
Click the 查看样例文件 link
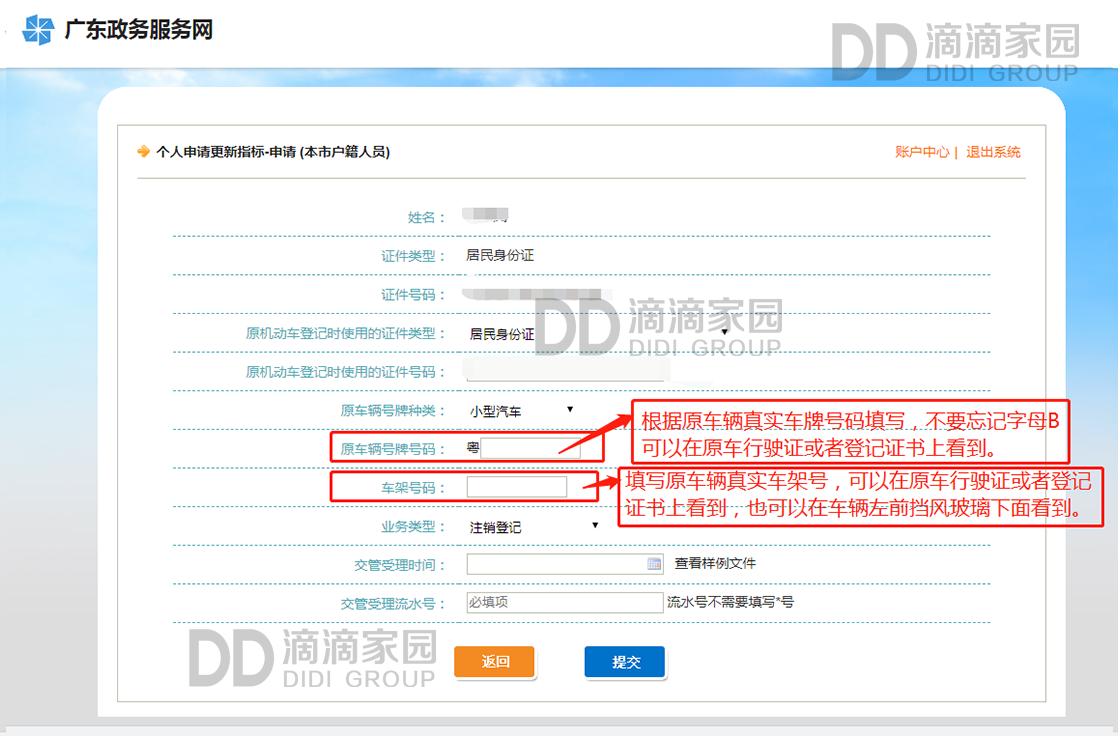pyautogui.click(x=715, y=563)
